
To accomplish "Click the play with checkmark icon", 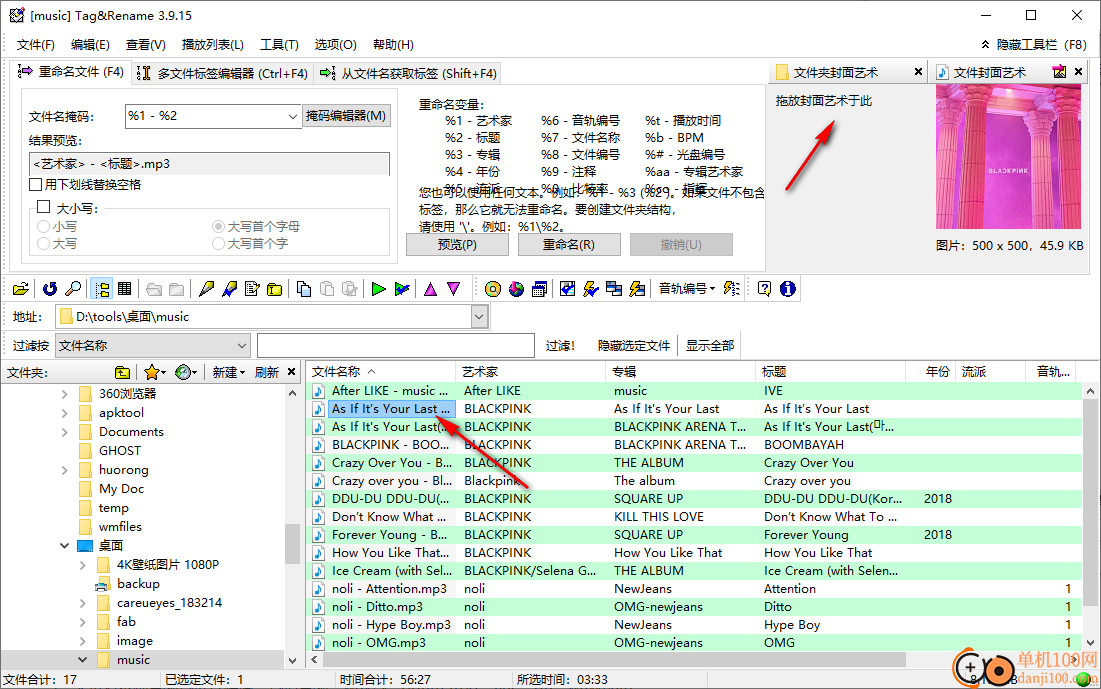I will tap(402, 289).
